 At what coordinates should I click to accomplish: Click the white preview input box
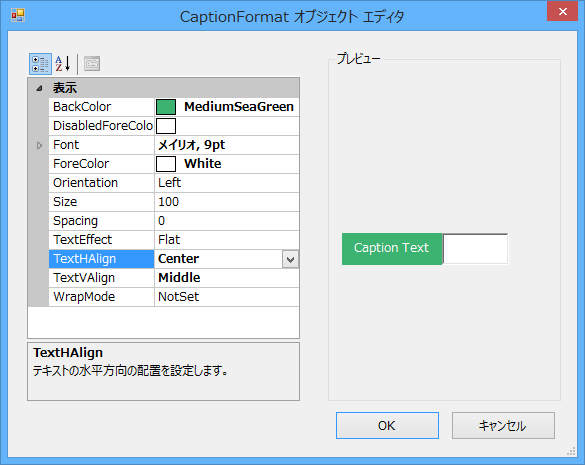pyautogui.click(x=475, y=249)
